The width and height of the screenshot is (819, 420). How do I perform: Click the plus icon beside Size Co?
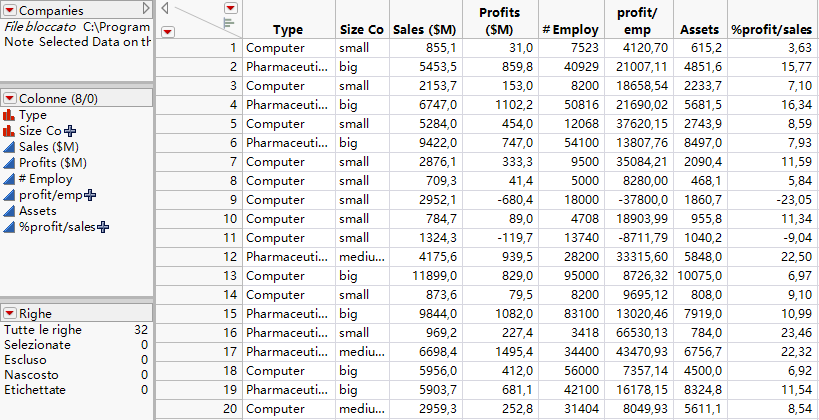[x=70, y=131]
